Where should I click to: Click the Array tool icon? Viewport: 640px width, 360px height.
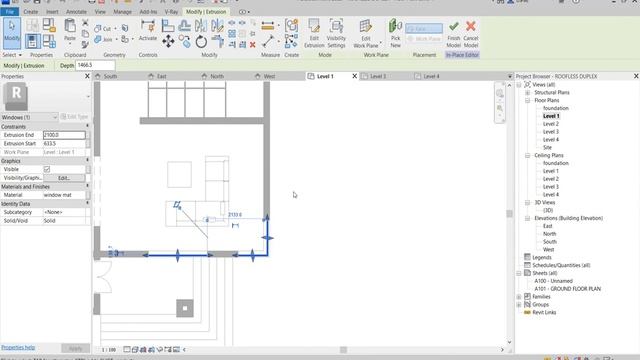coord(232,33)
